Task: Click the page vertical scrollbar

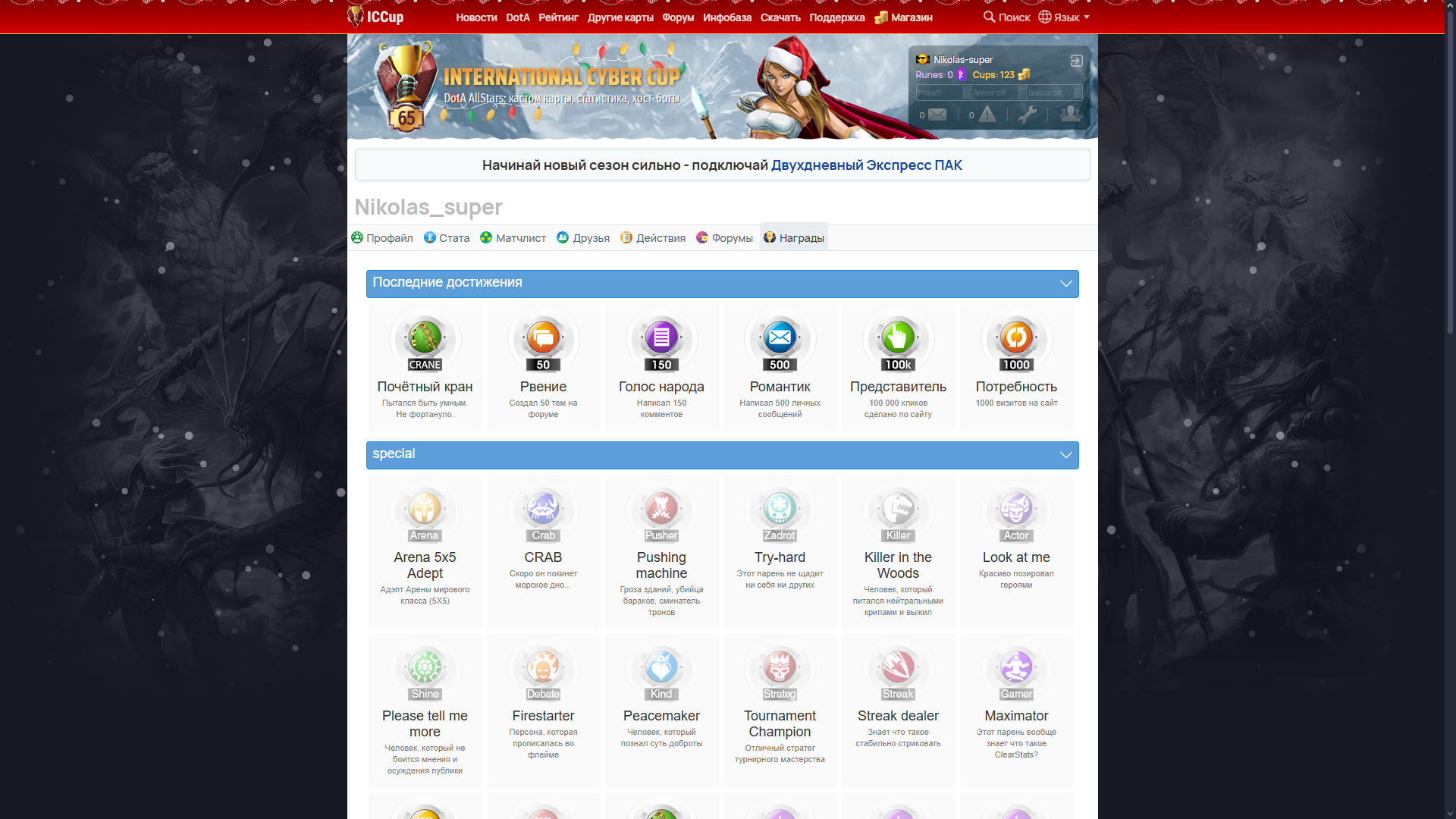Action: (1450, 174)
